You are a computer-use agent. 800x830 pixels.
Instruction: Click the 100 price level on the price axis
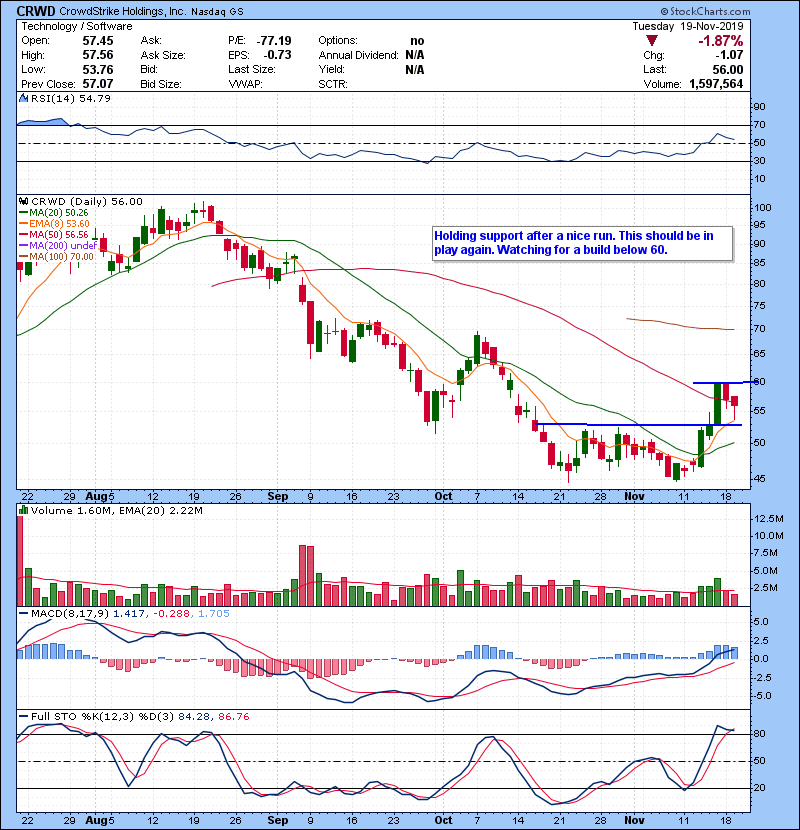click(763, 208)
